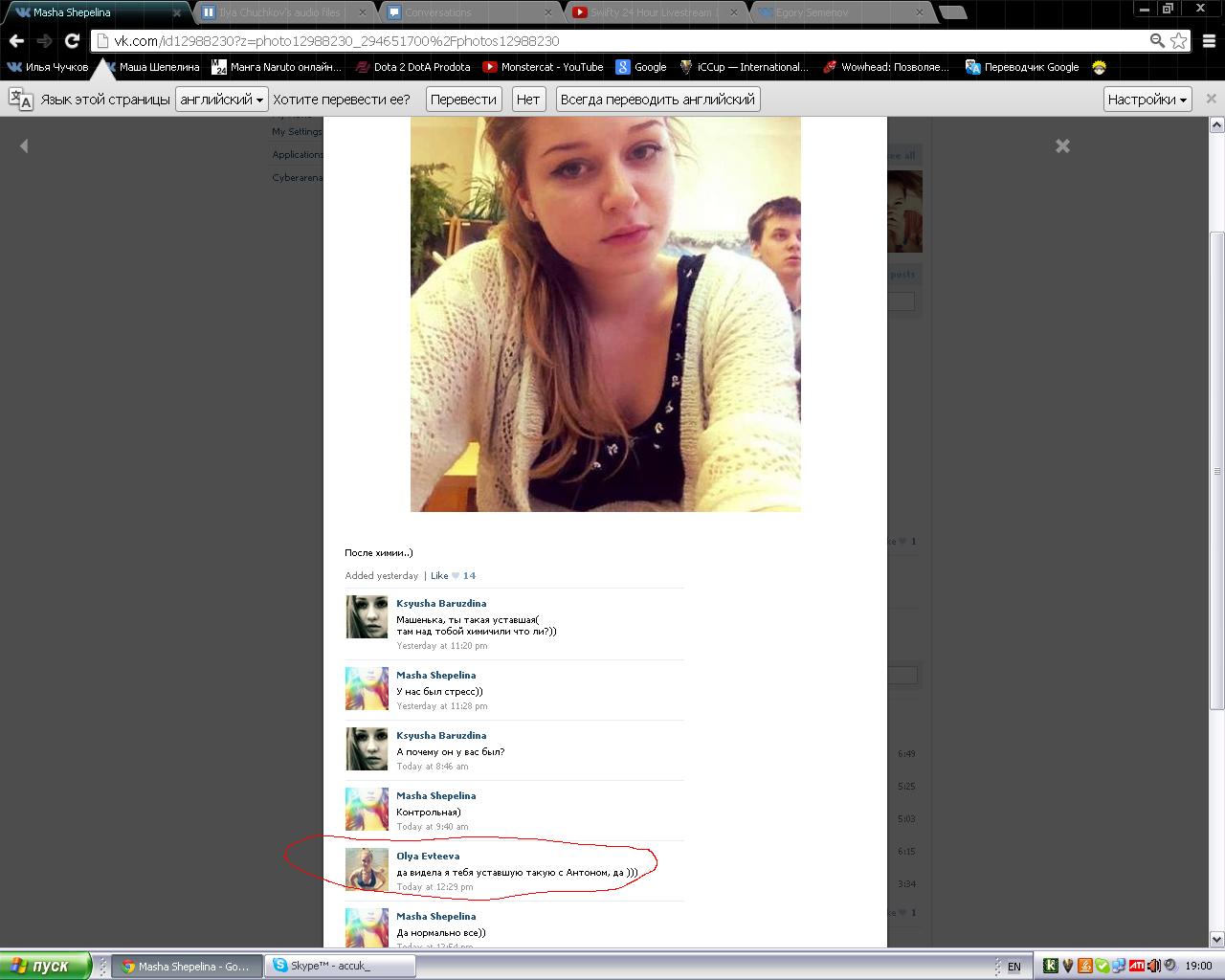The image size is (1225, 980).
Task: Dismiss the translate bar with X
Action: [1211, 99]
